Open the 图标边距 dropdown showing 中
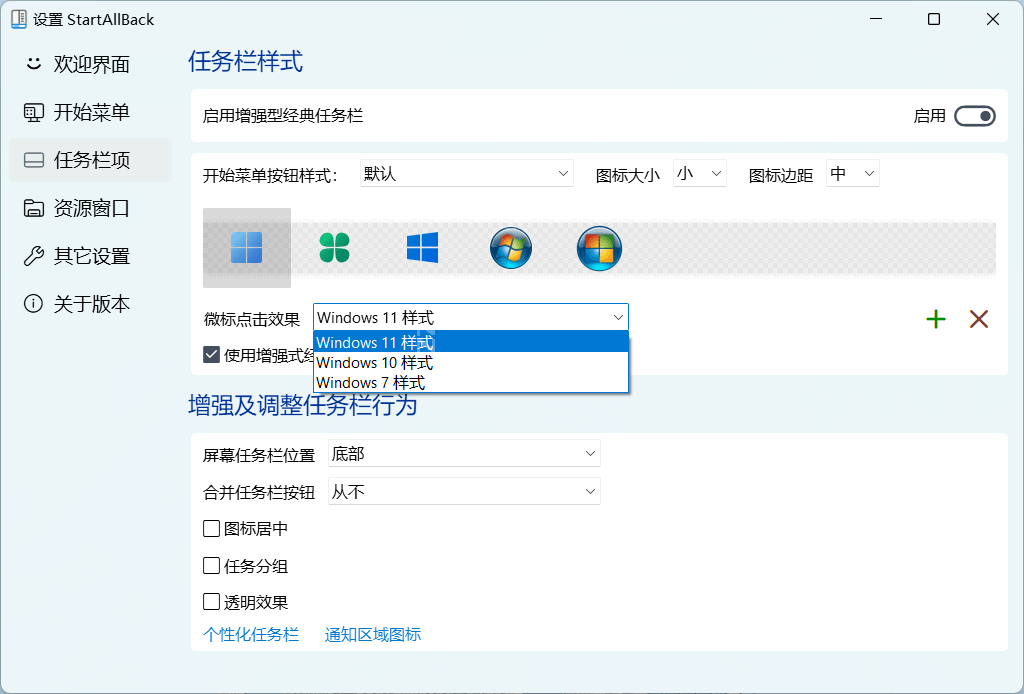Screen dimensions: 1024x694 852,174
